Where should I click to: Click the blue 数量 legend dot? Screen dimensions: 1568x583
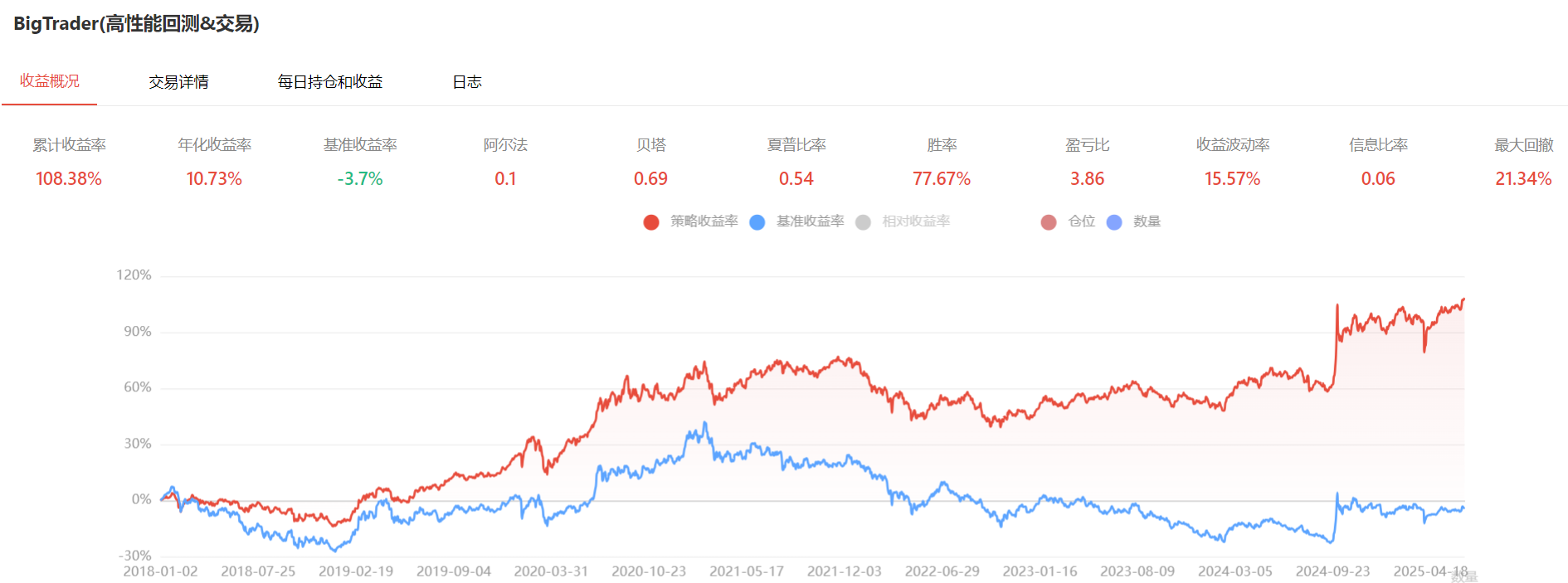tap(1114, 222)
